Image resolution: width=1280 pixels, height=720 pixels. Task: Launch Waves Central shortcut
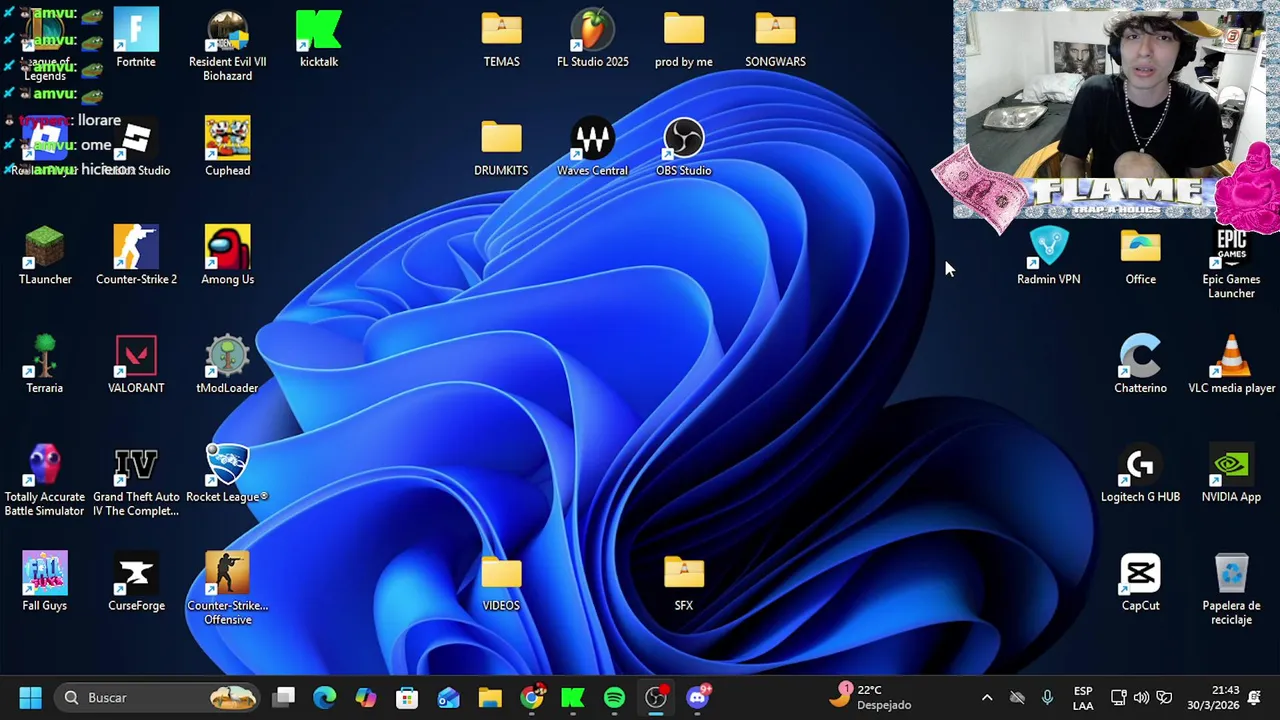coord(592,148)
